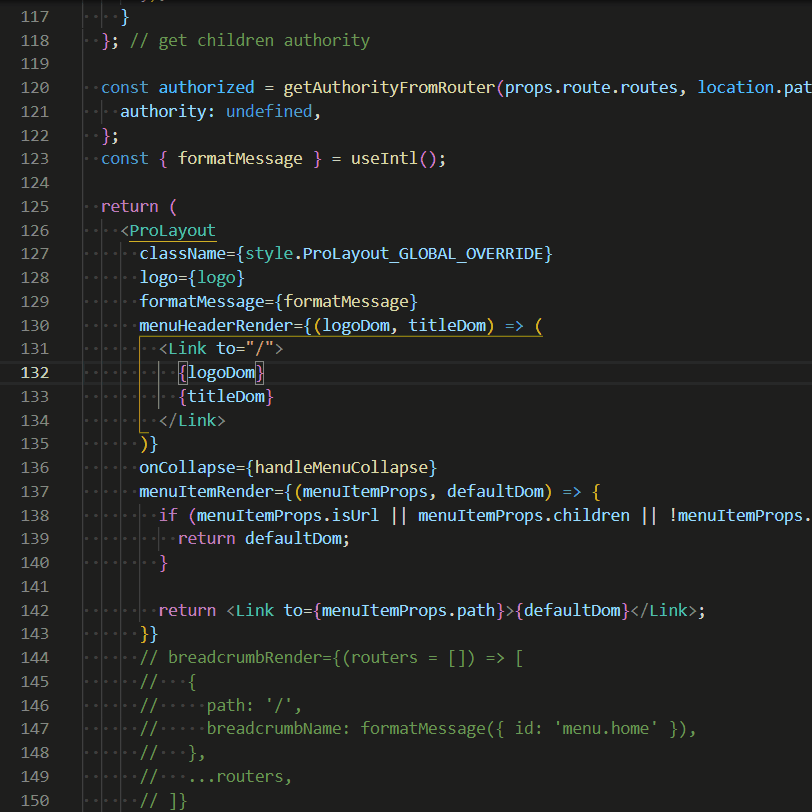Click line number 132 to select it
Viewport: 812px width, 812px height.
pyautogui.click(x=34, y=372)
